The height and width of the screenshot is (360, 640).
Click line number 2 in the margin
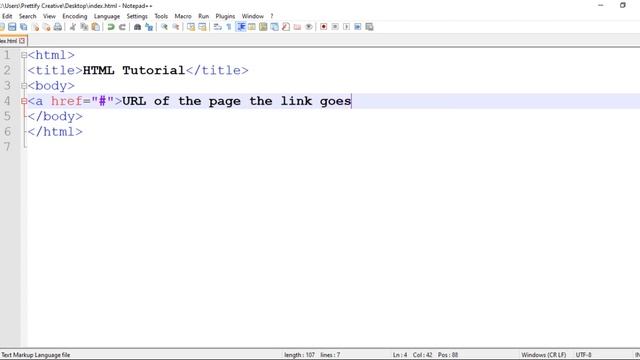[7, 70]
